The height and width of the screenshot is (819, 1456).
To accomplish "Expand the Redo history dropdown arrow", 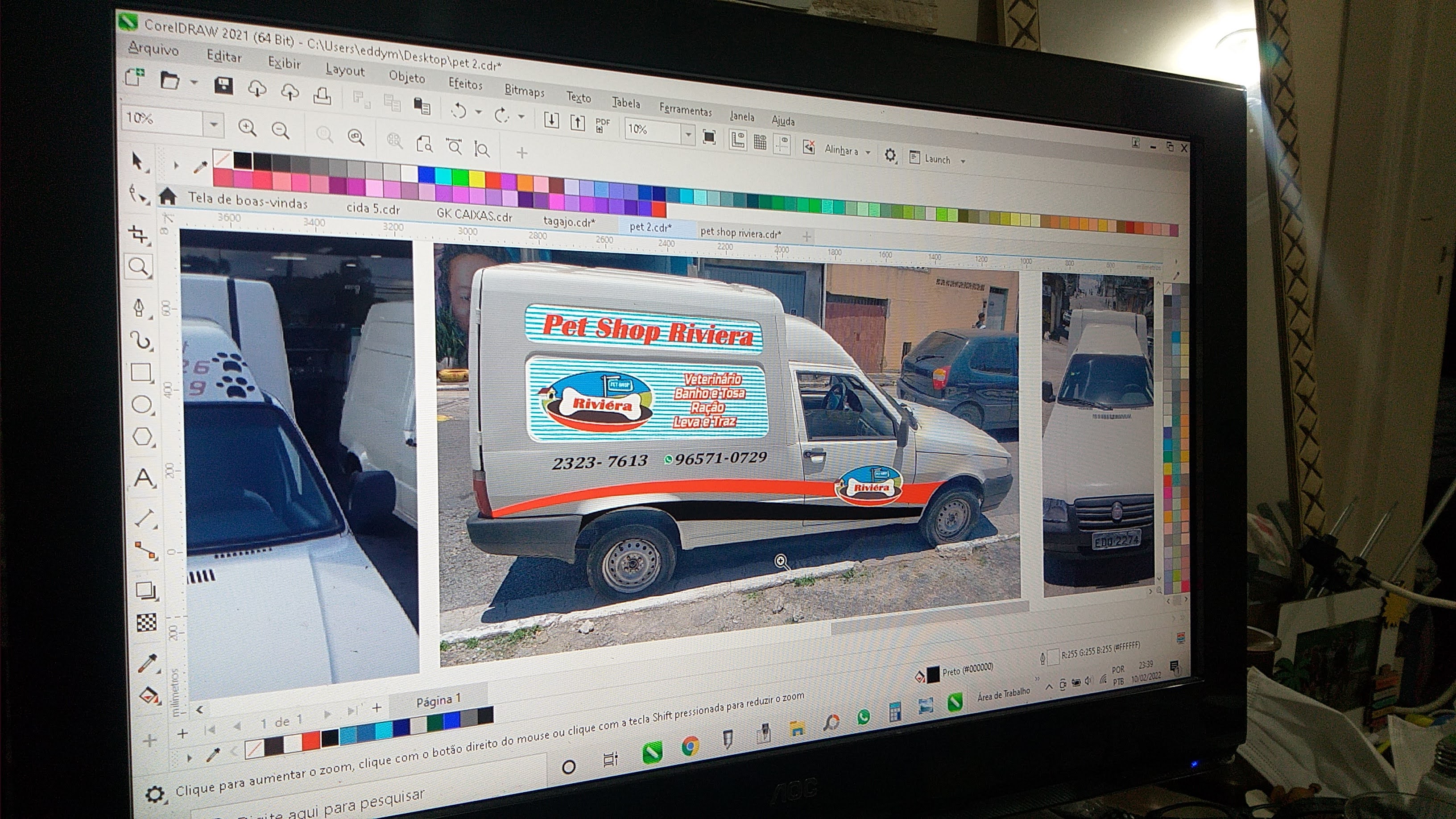I will pos(521,116).
